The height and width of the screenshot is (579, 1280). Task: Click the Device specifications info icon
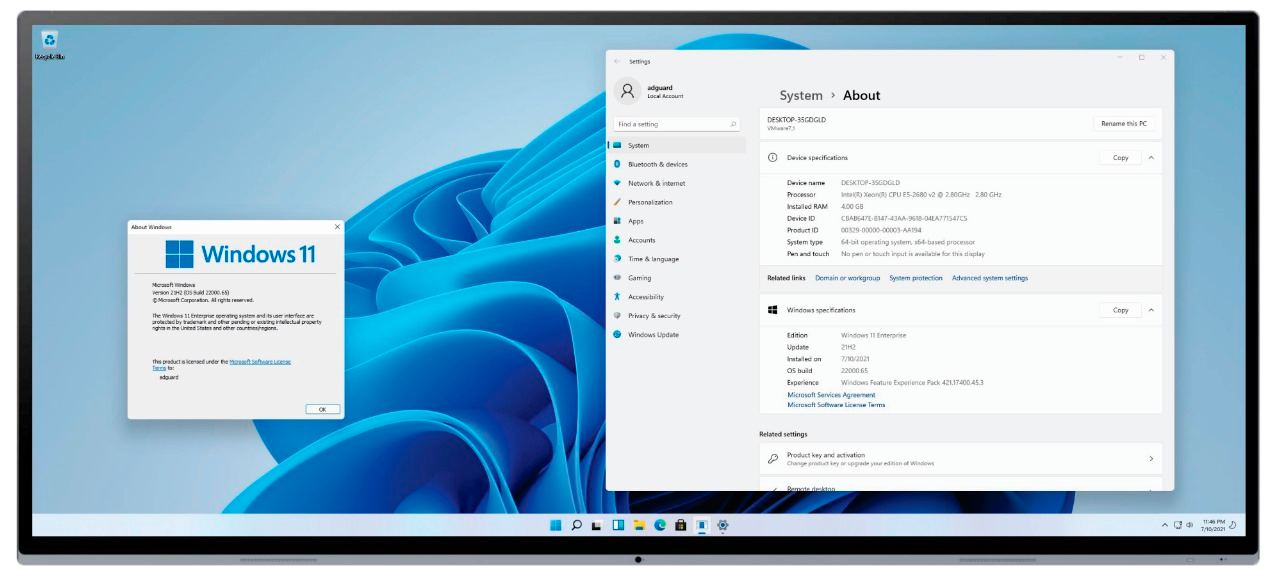coord(772,157)
